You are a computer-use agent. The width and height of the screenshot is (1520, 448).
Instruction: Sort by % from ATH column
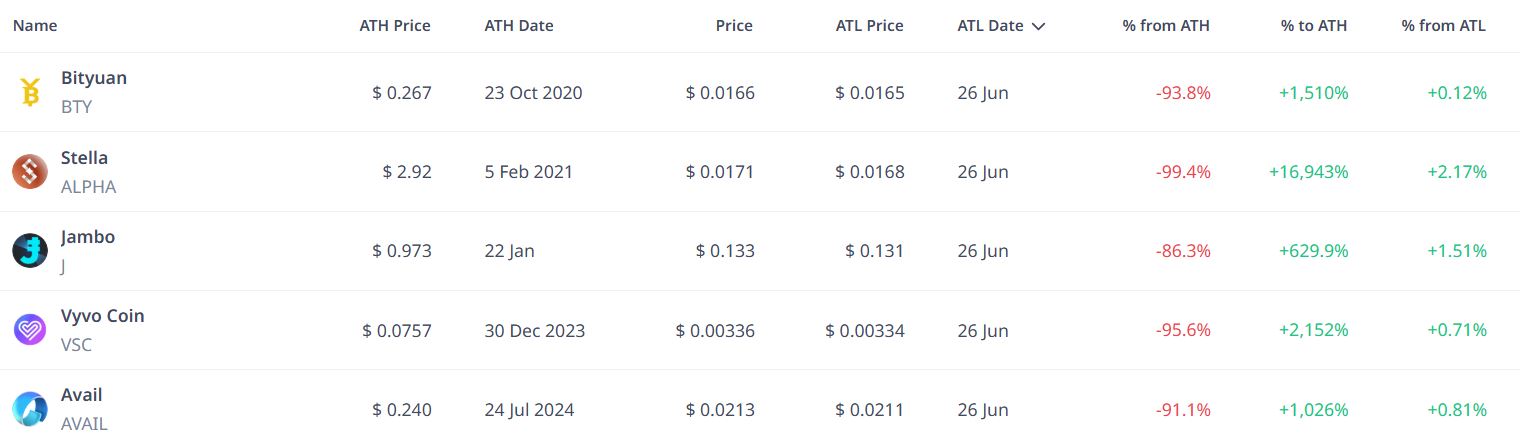click(x=1166, y=26)
